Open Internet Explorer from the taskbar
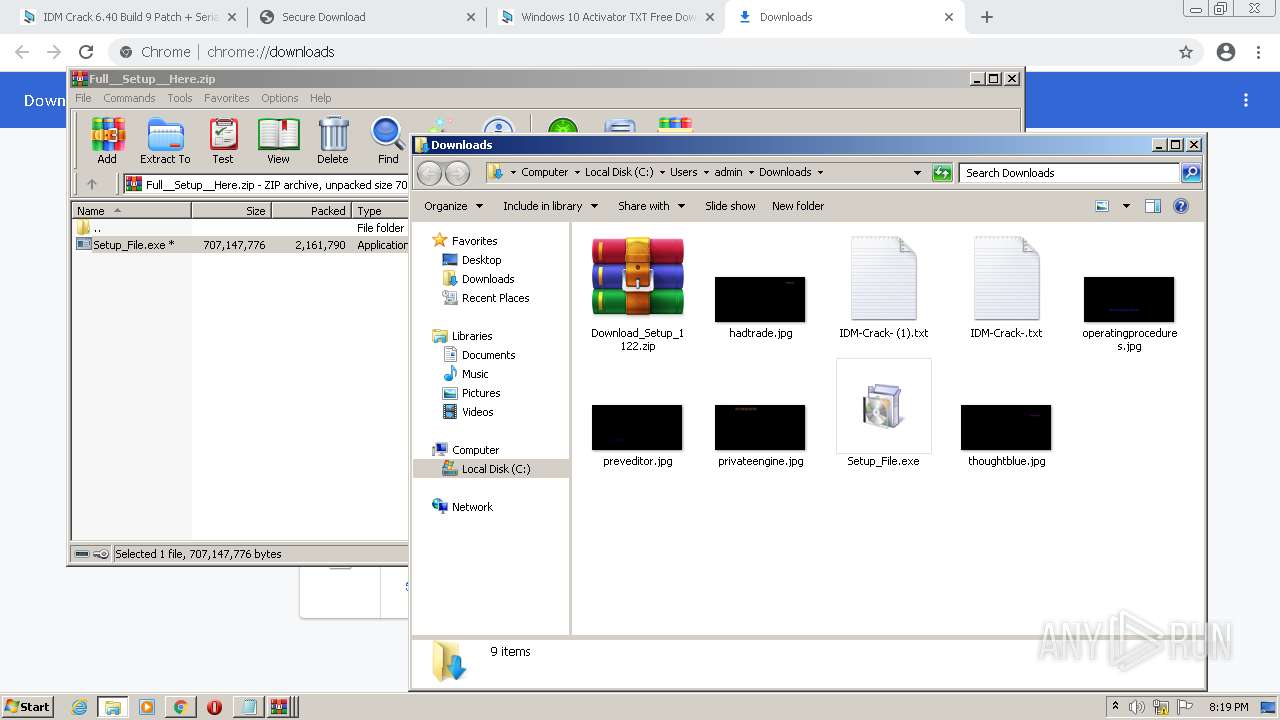 80,707
